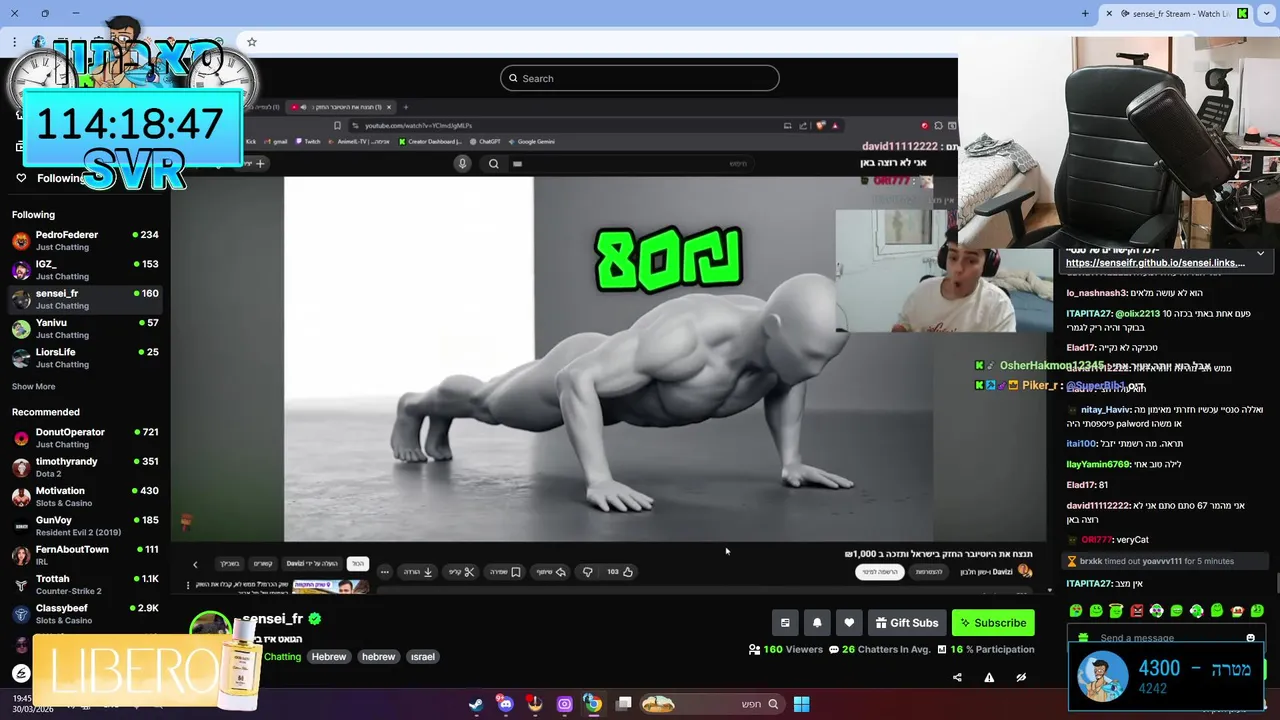
Task: Click the Gift Subs button
Action: tap(907, 623)
